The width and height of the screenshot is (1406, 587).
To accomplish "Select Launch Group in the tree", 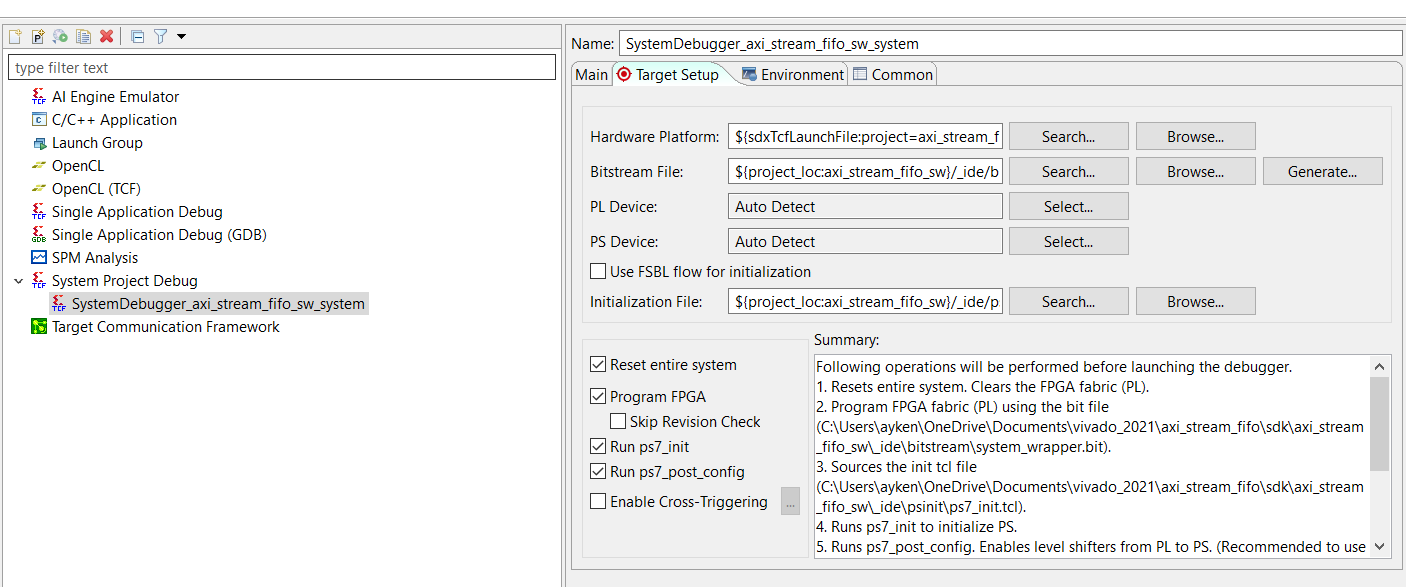I will coord(97,143).
